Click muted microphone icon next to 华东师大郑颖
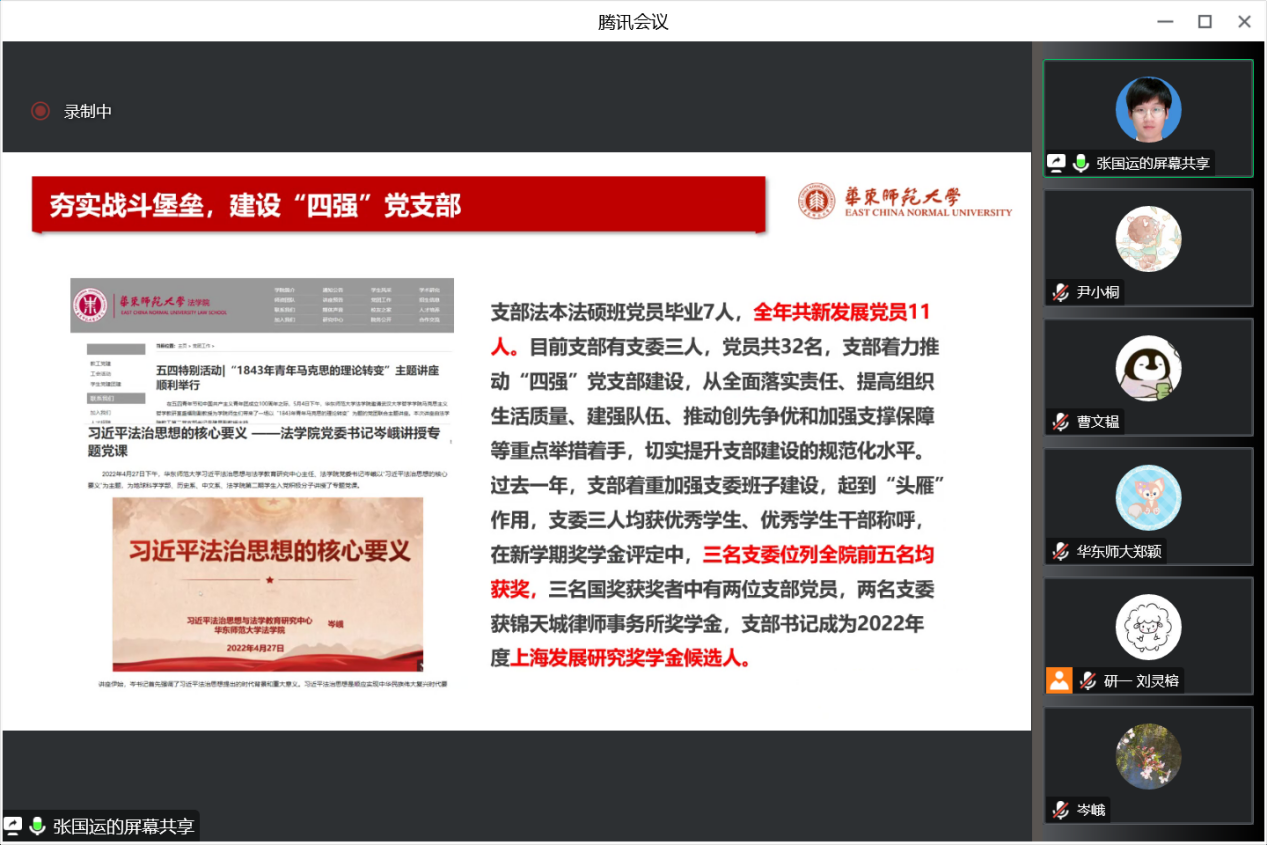Viewport: 1267px width, 845px height. click(1060, 551)
